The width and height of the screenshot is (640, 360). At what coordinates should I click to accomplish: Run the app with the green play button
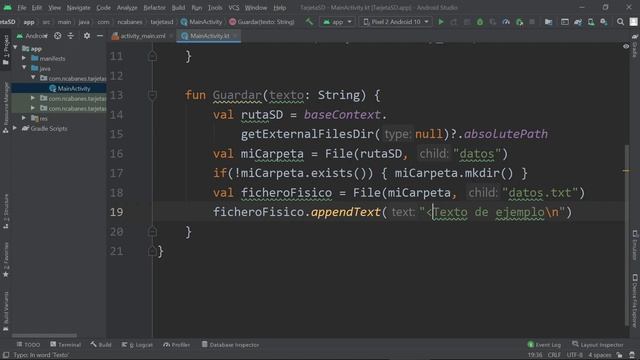pos(441,22)
